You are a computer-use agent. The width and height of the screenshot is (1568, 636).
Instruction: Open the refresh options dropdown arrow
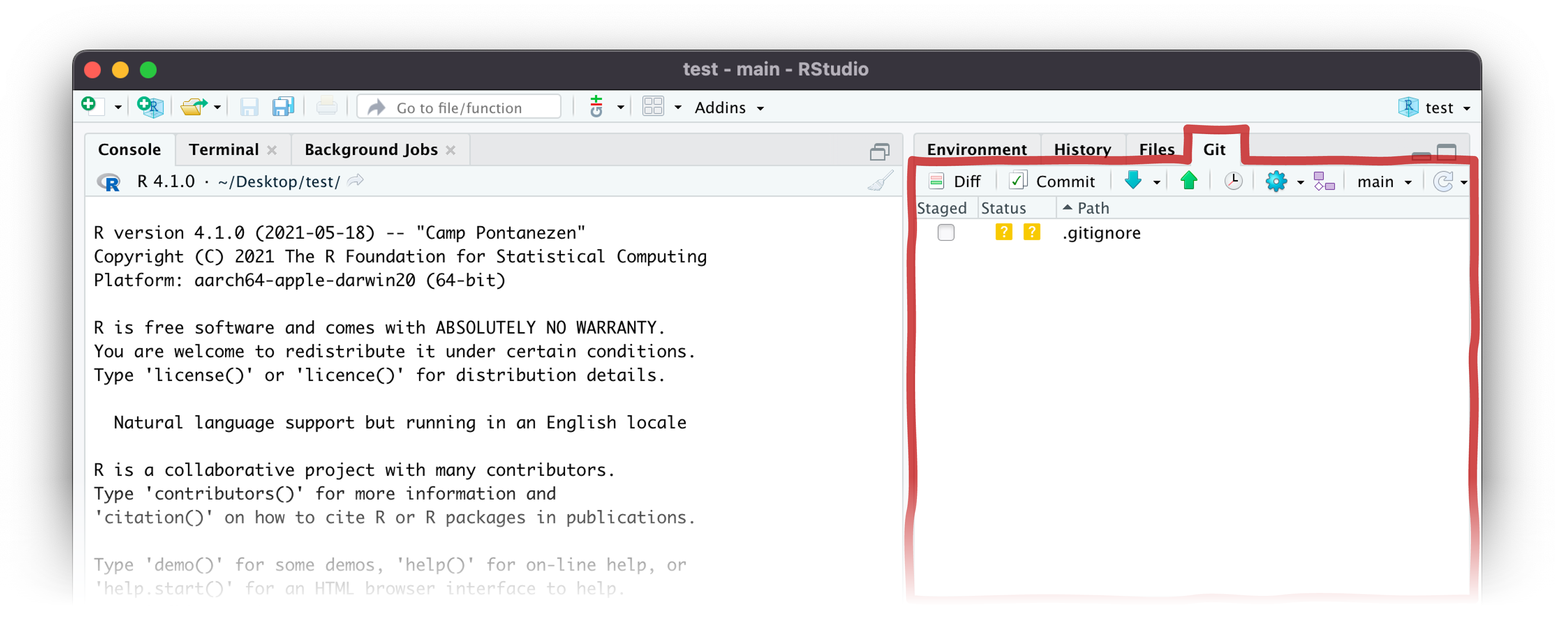pos(1464,182)
